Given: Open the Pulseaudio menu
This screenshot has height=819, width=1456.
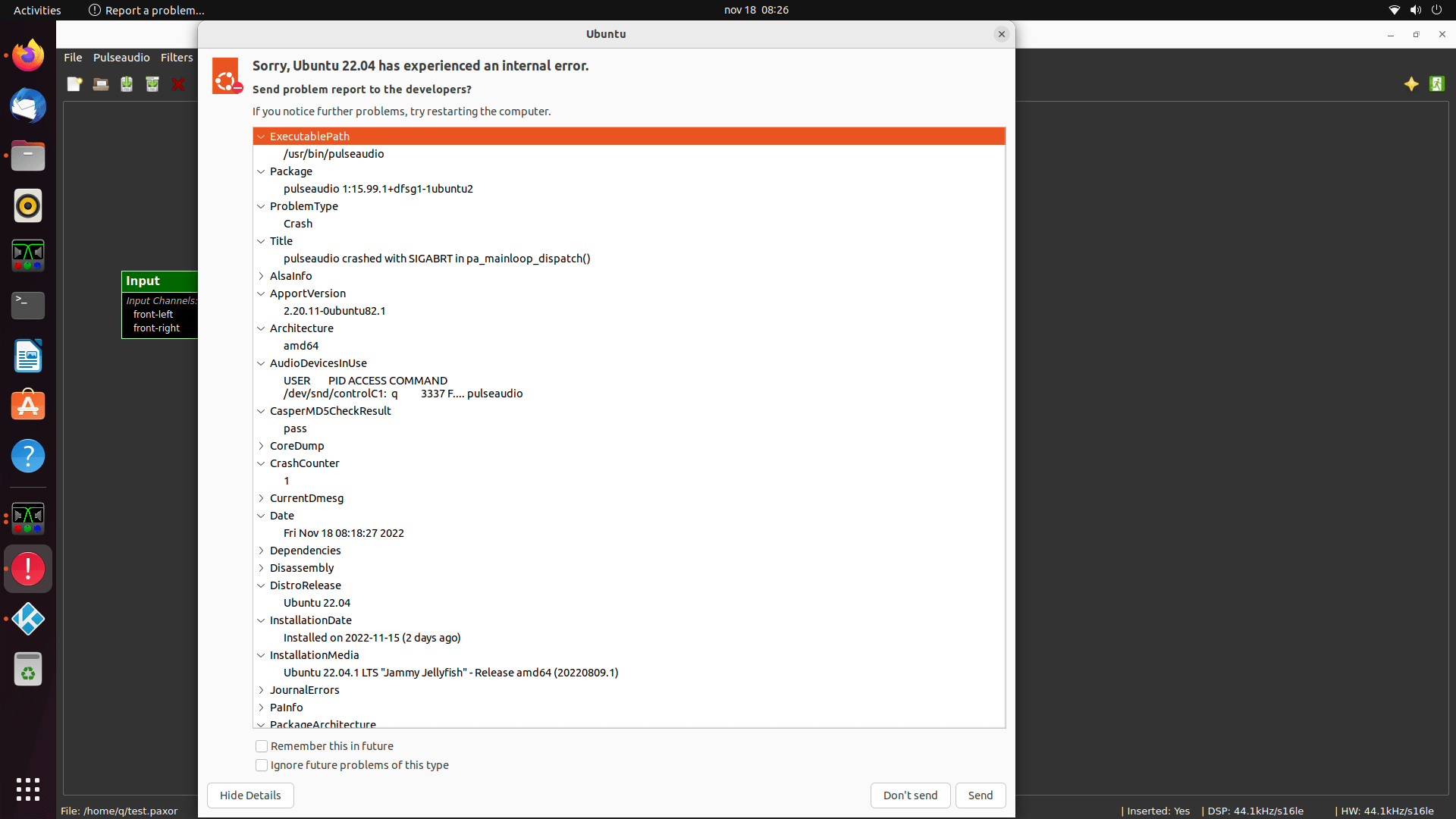Looking at the screenshot, I should (x=121, y=58).
